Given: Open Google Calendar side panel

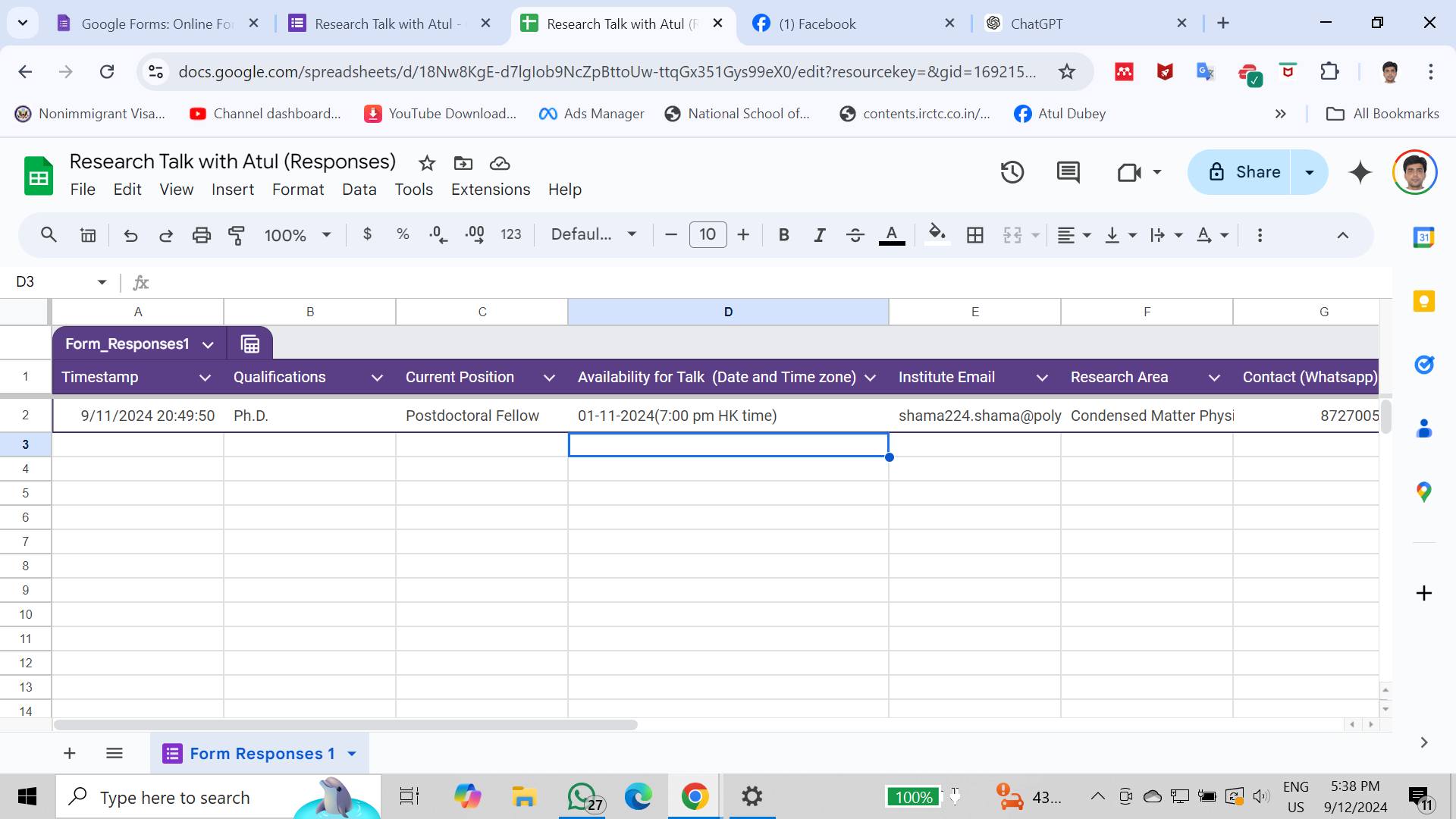Looking at the screenshot, I should (x=1423, y=237).
